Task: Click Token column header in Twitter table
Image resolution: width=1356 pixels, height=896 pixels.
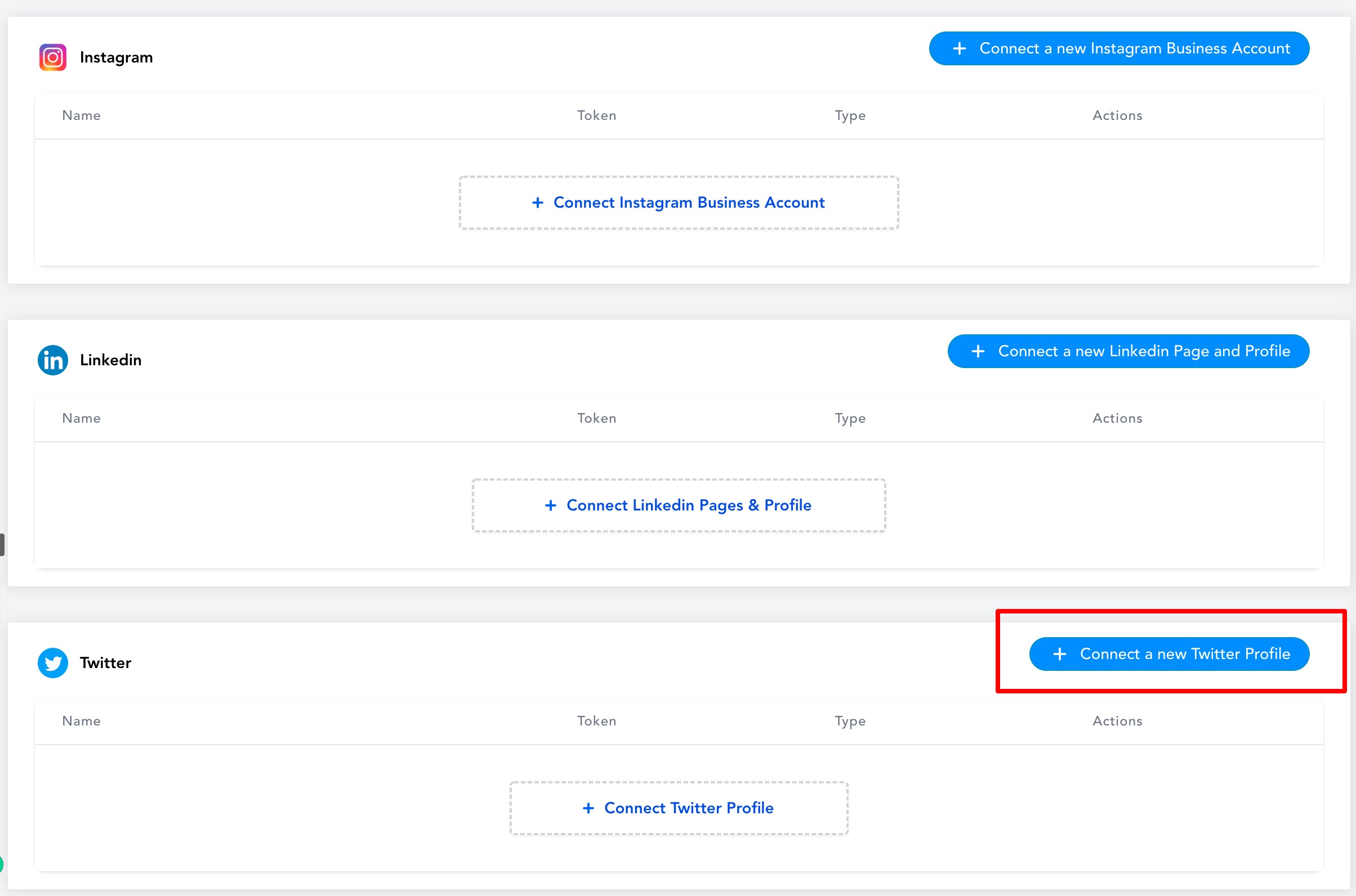Action: pyautogui.click(x=597, y=721)
